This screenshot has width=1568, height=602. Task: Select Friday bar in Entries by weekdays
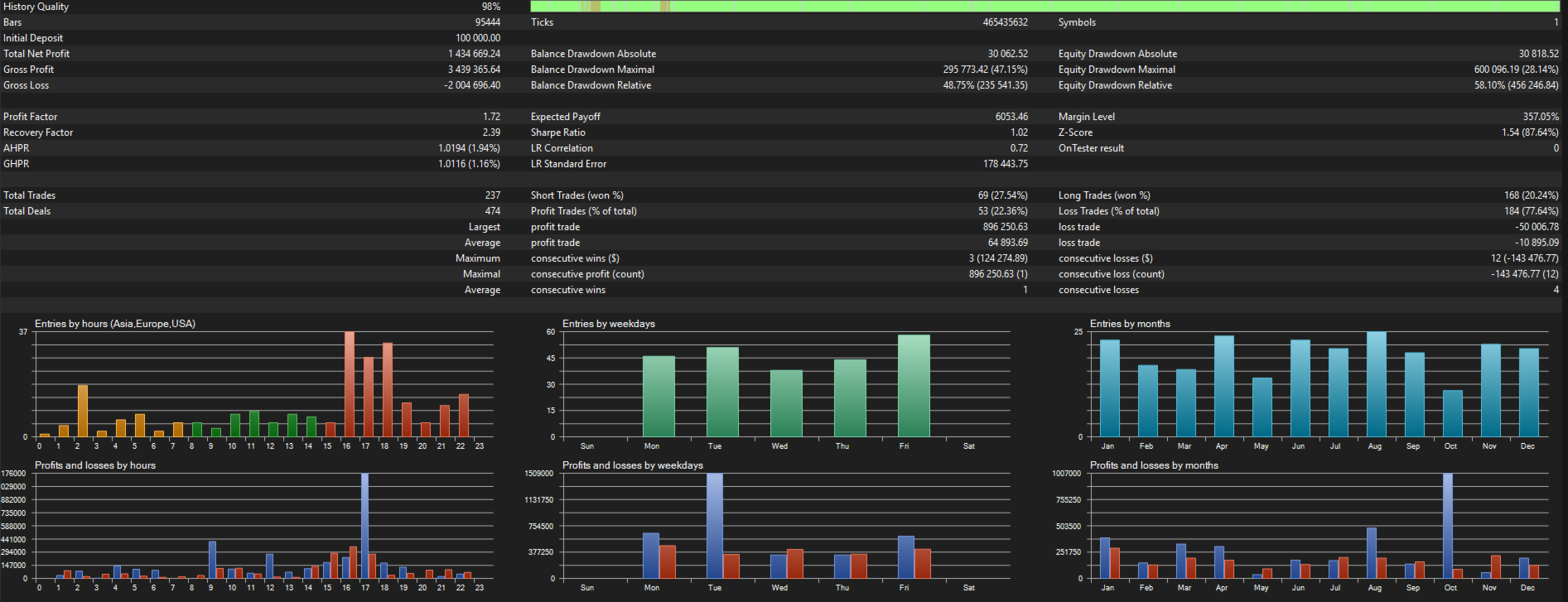click(913, 385)
